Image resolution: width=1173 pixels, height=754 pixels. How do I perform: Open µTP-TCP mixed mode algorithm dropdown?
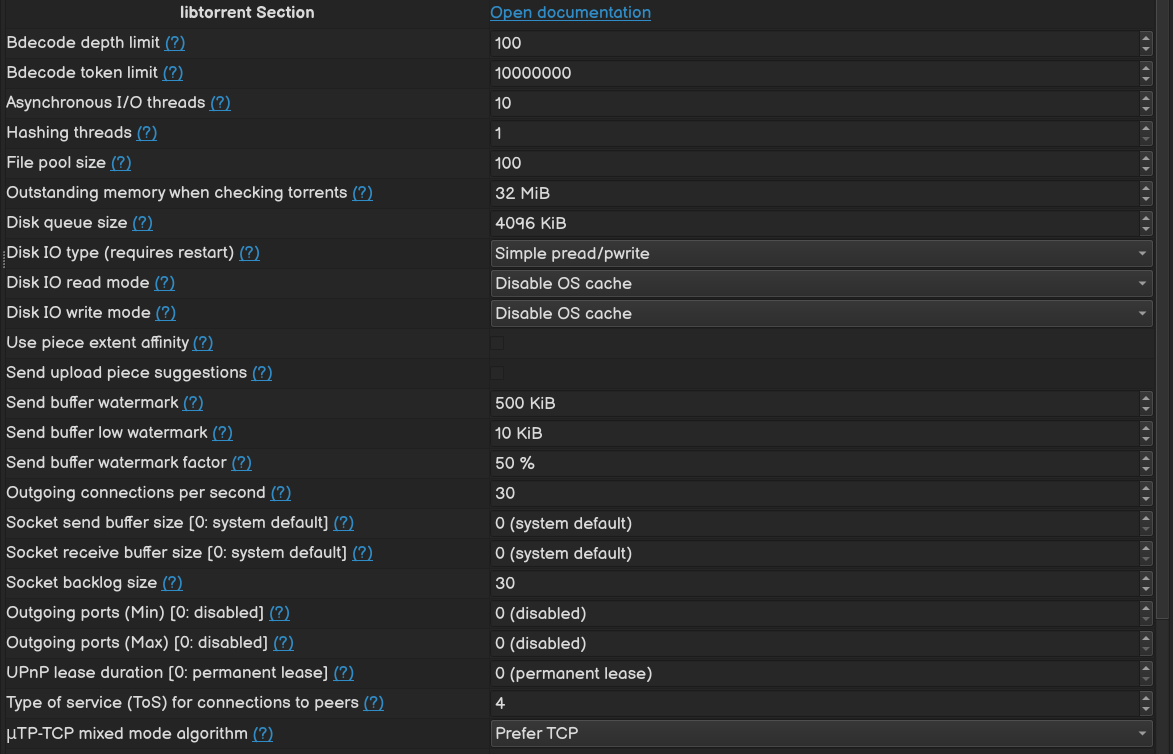coord(821,733)
